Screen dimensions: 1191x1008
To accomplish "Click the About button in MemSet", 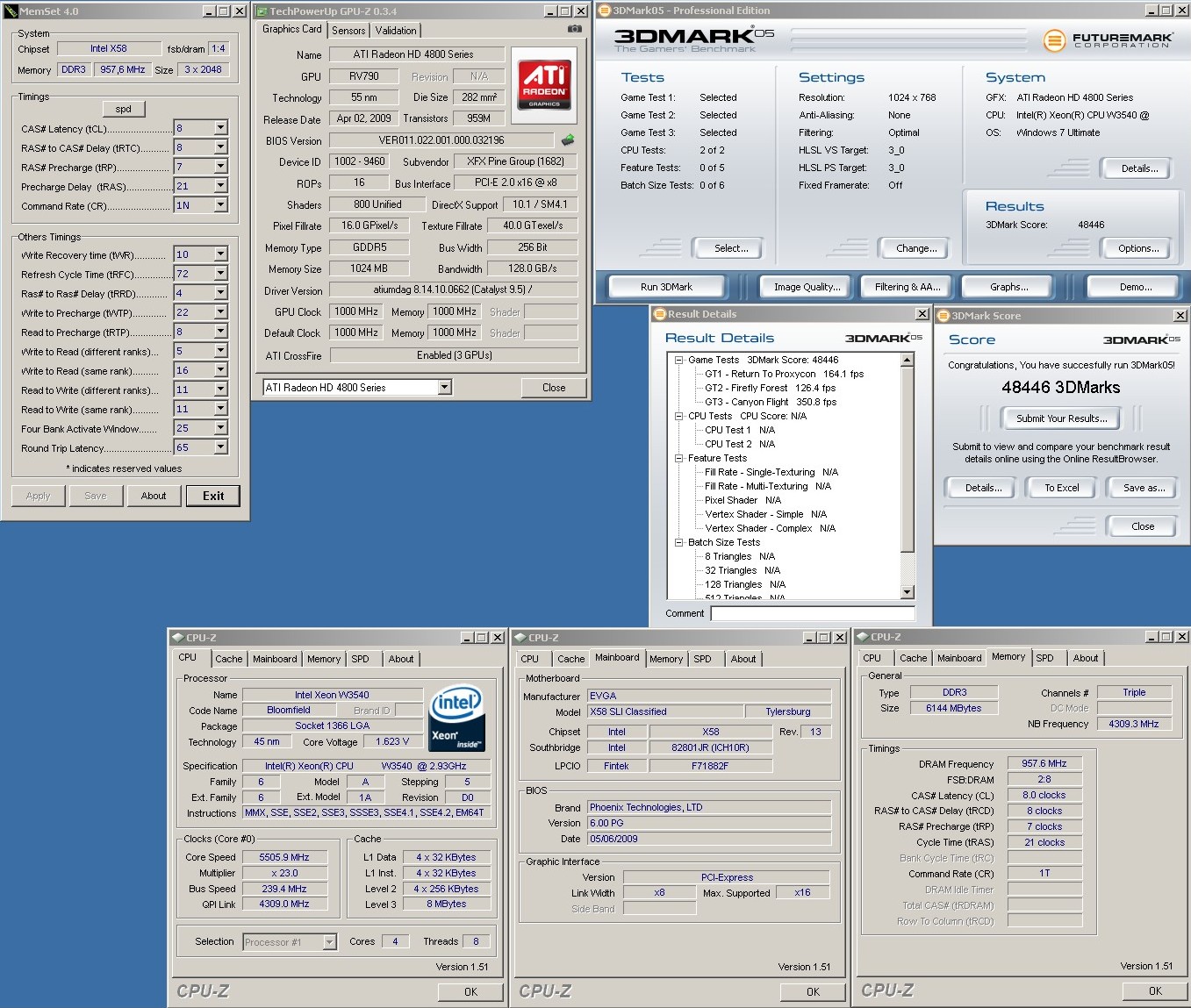I will pos(154,496).
